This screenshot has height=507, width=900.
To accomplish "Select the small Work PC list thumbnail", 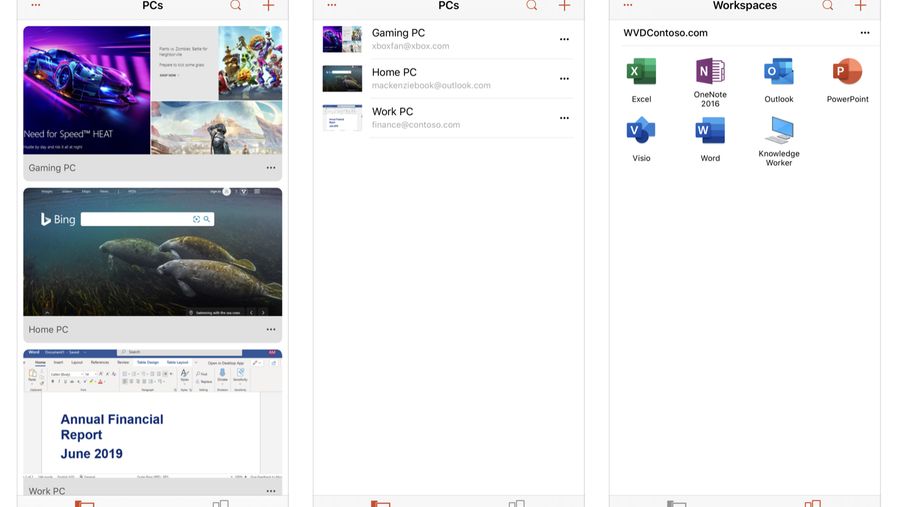I will (x=342, y=118).
